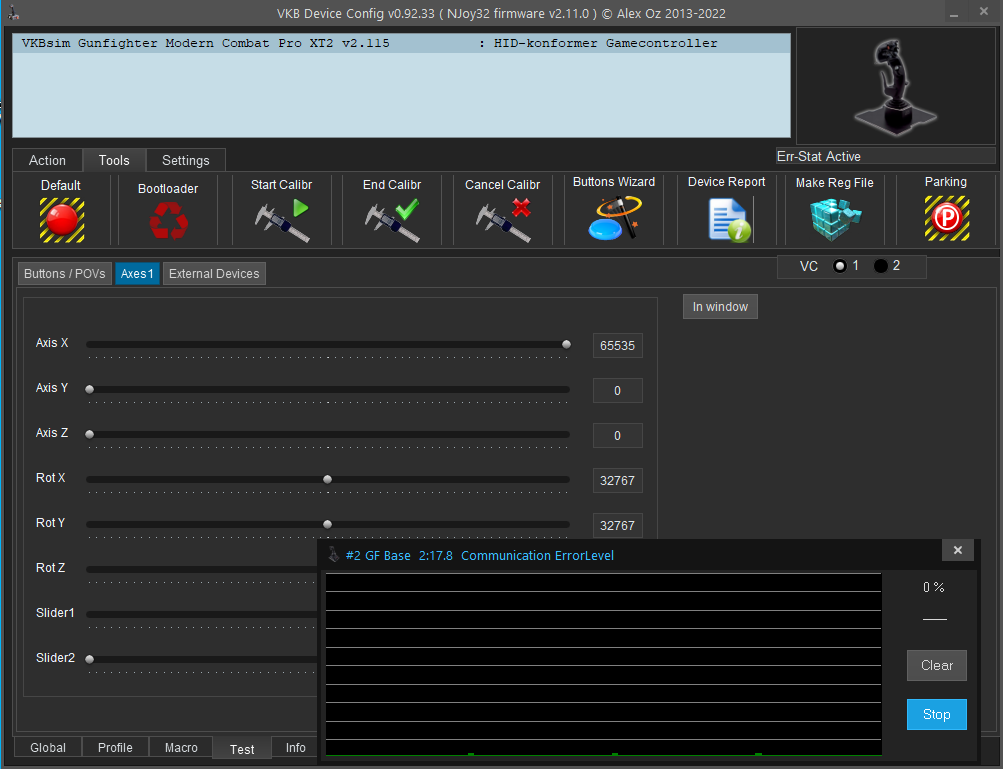1003x769 pixels.
Task: Select VC radio option 1
Action: click(840, 266)
